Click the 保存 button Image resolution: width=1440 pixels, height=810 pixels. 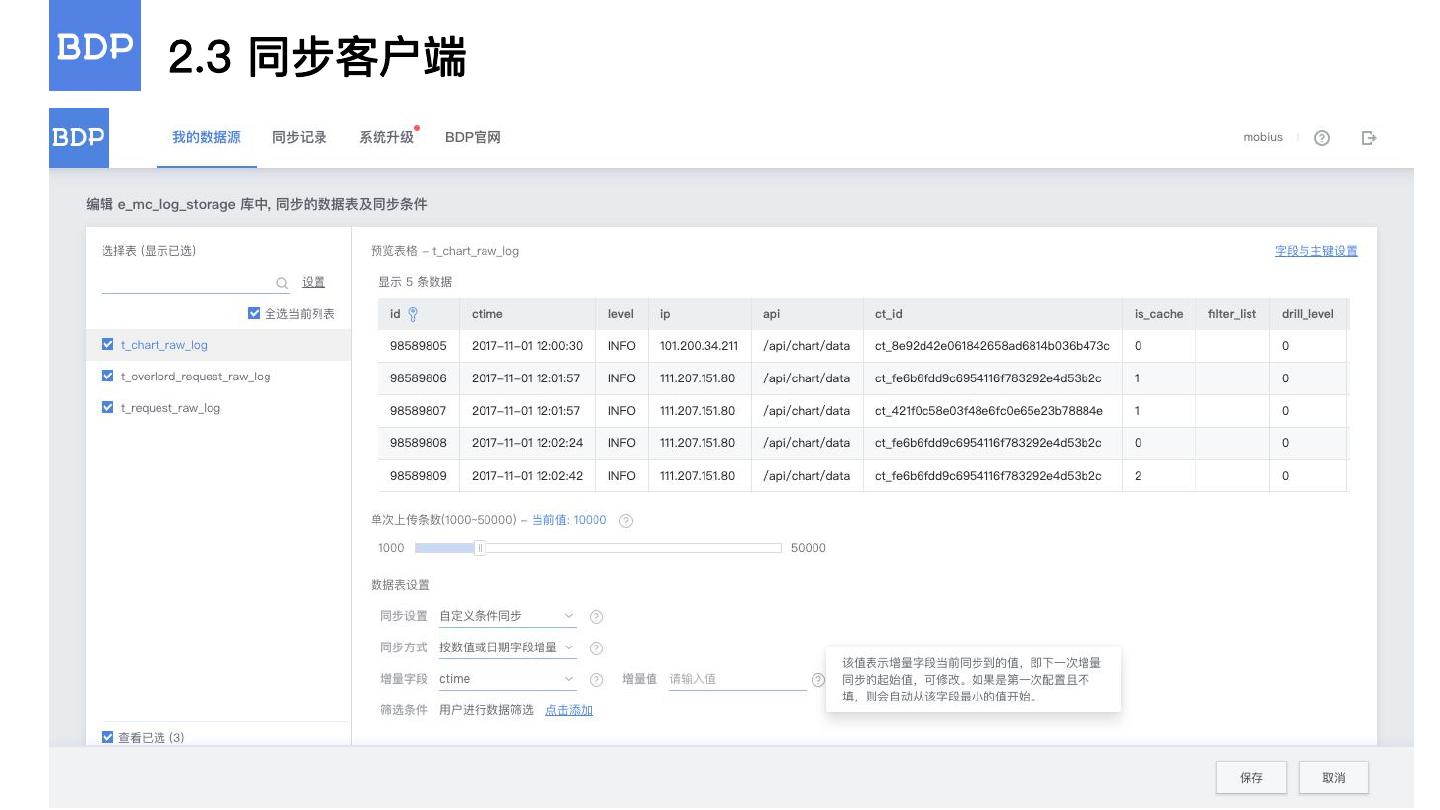[x=1251, y=778]
